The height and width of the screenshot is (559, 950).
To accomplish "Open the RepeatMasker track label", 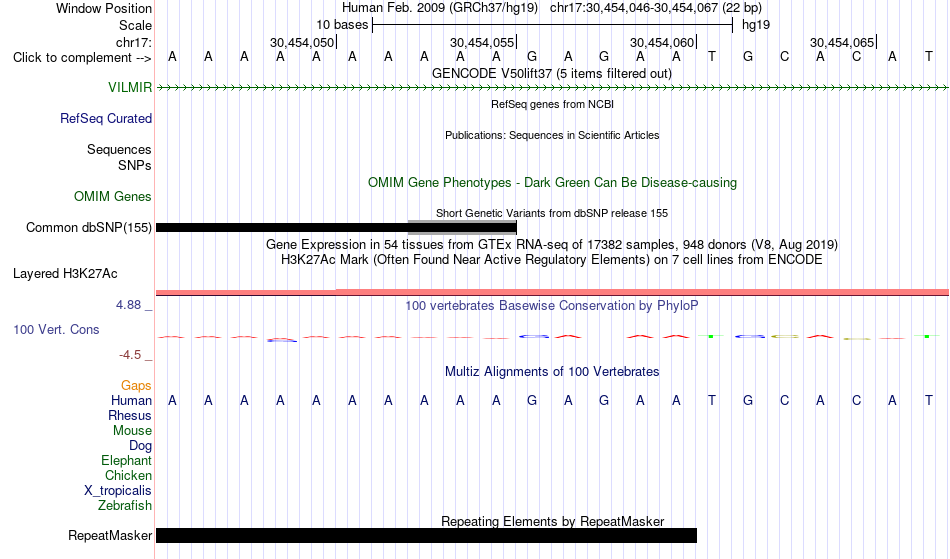I will pos(110,535).
